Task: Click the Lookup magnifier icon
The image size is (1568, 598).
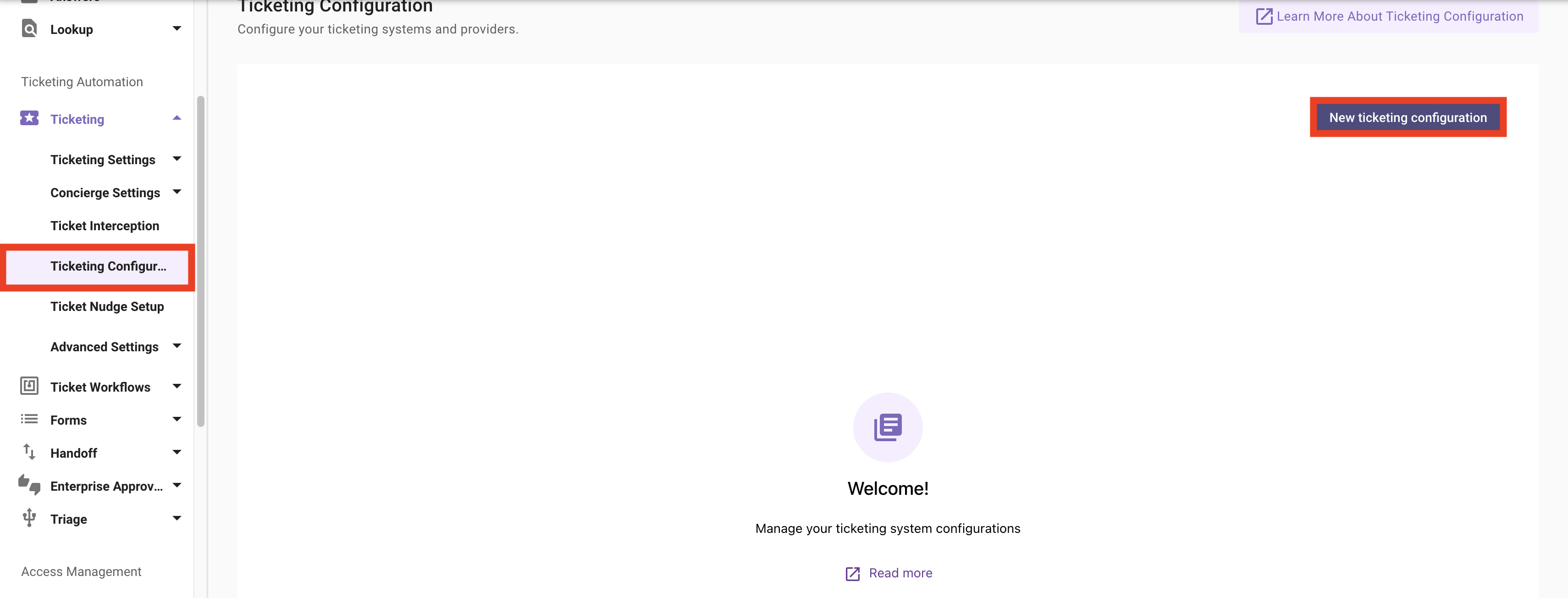Action: click(x=29, y=28)
